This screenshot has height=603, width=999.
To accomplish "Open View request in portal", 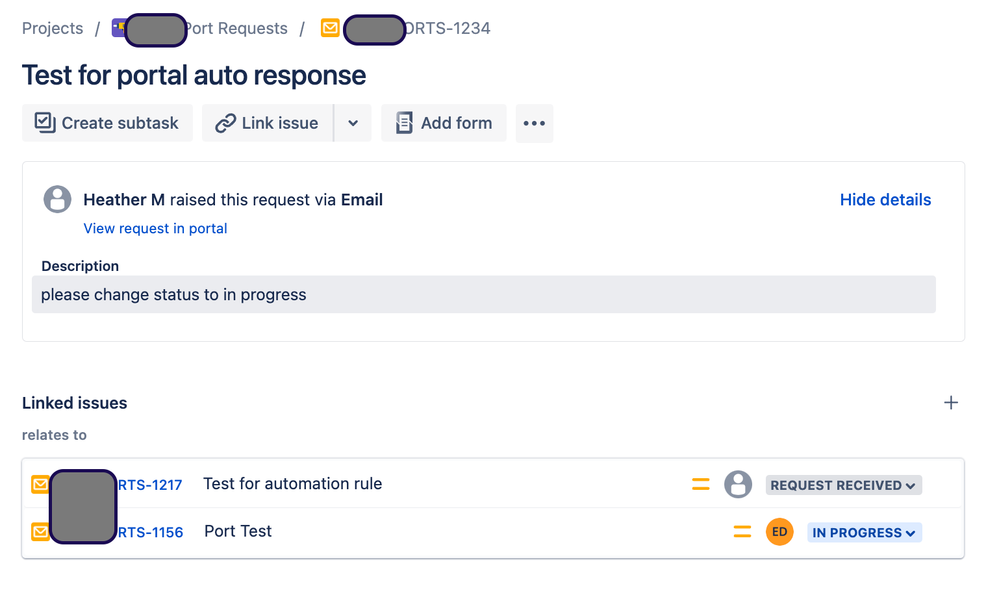I will (155, 228).
